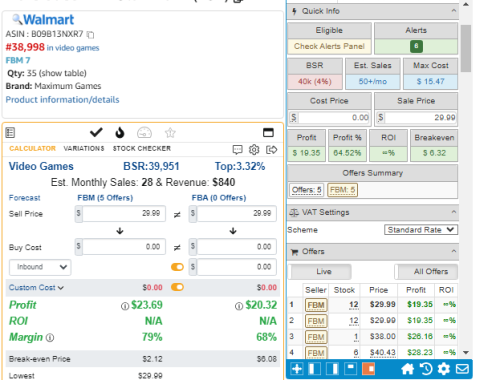Select the Live offers tab
Screen dimensions: 500x380
click(321, 272)
